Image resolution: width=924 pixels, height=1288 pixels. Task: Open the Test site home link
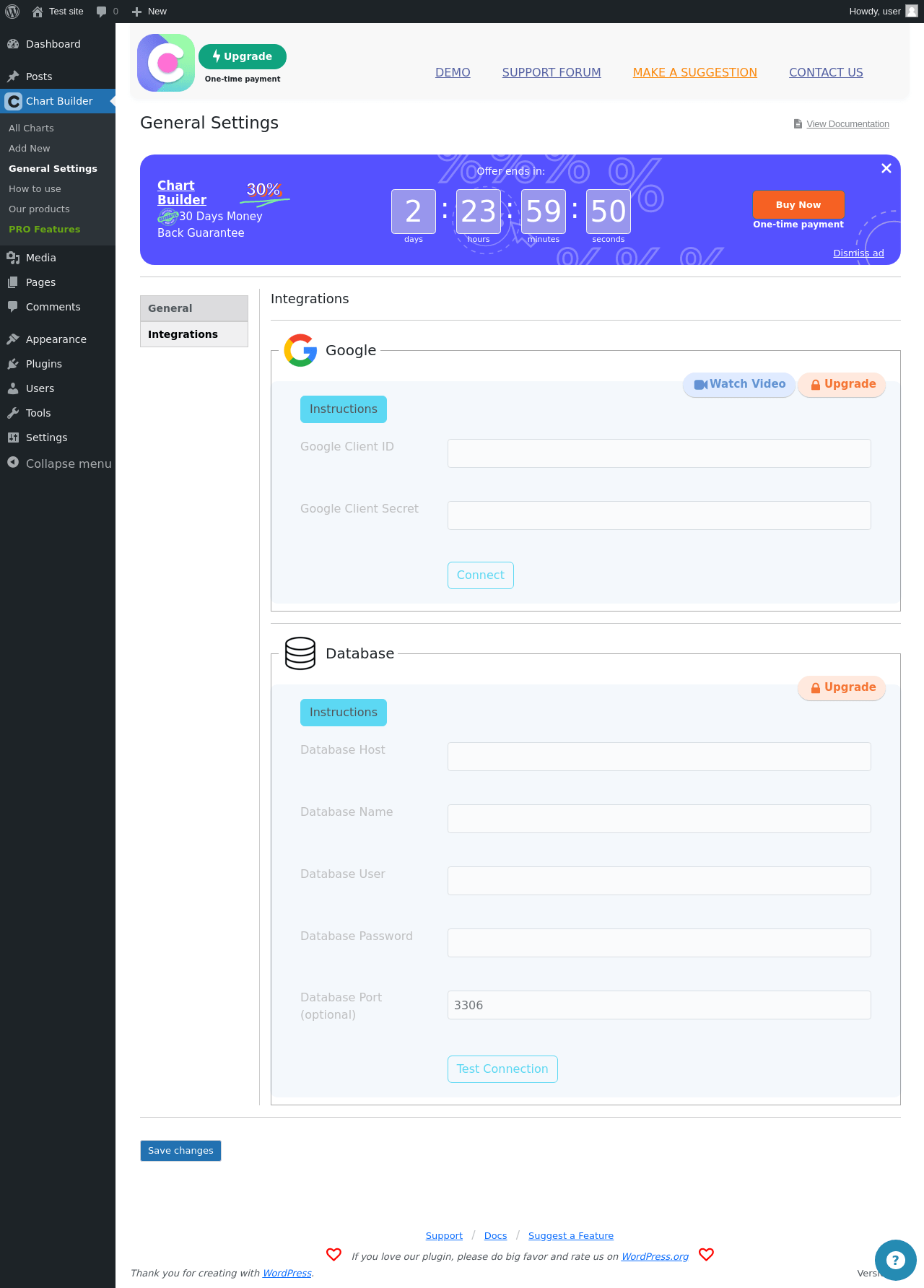pyautogui.click(x=58, y=12)
